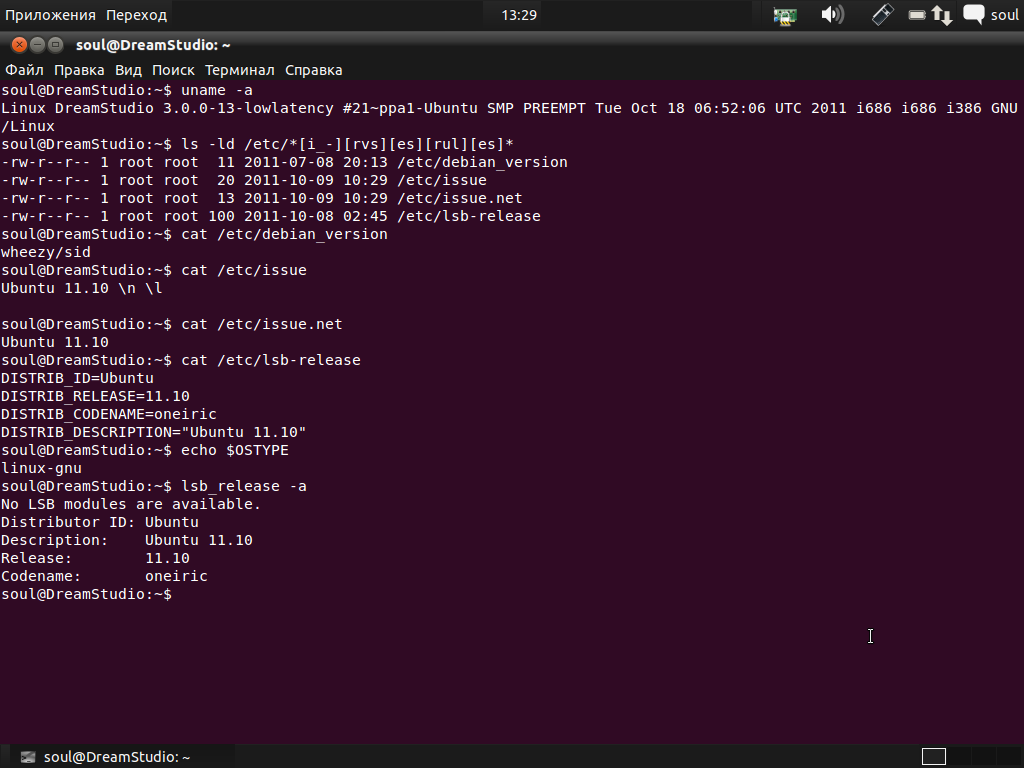Click the linux-gnu output line
The height and width of the screenshot is (768, 1024).
[x=41, y=468]
